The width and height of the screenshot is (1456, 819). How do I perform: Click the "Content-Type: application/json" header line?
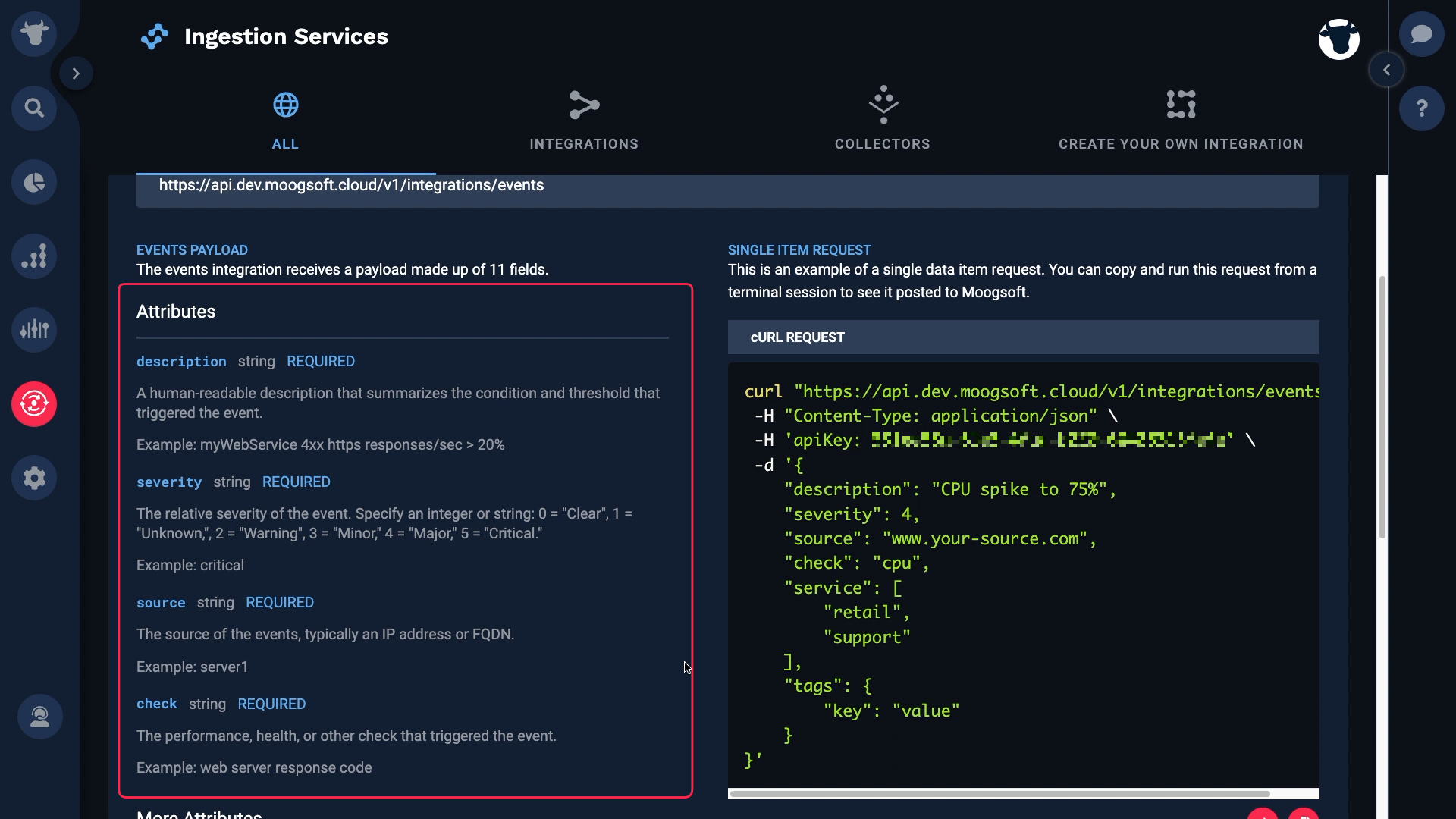click(x=936, y=416)
